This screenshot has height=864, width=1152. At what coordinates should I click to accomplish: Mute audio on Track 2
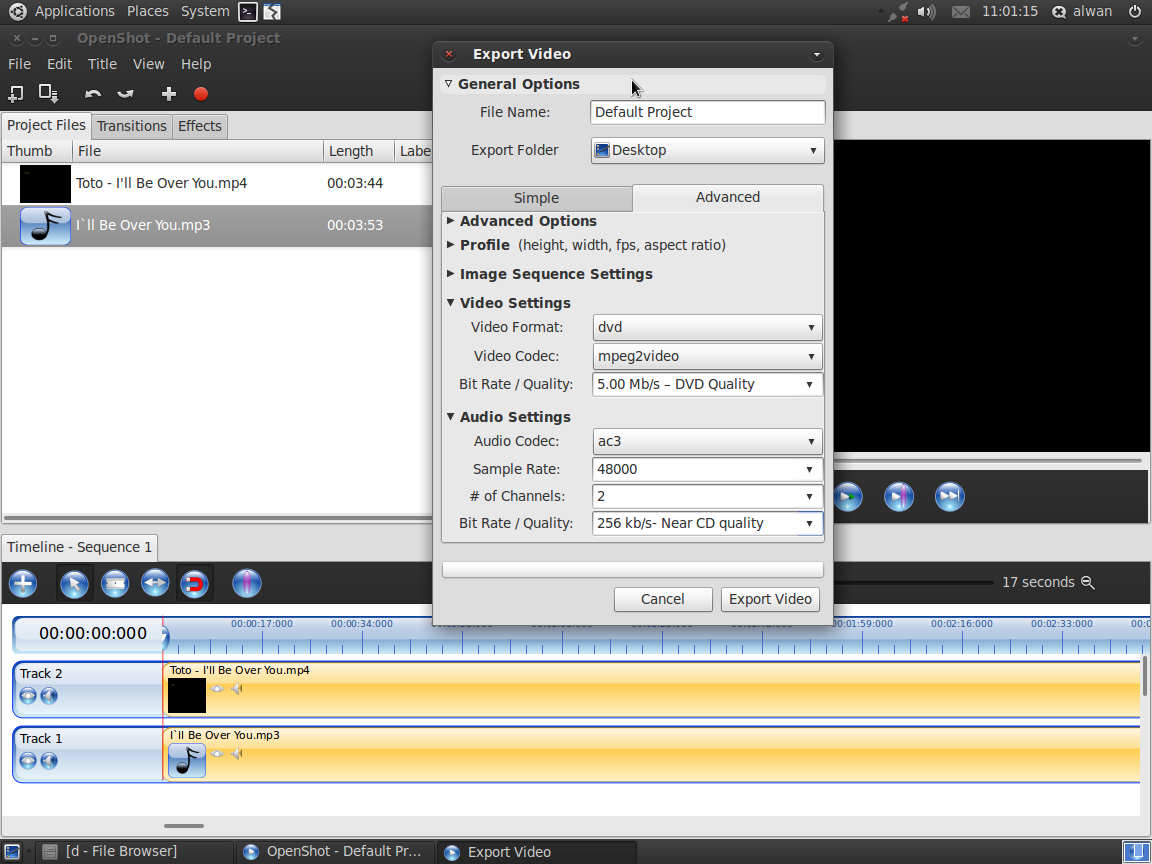48,696
